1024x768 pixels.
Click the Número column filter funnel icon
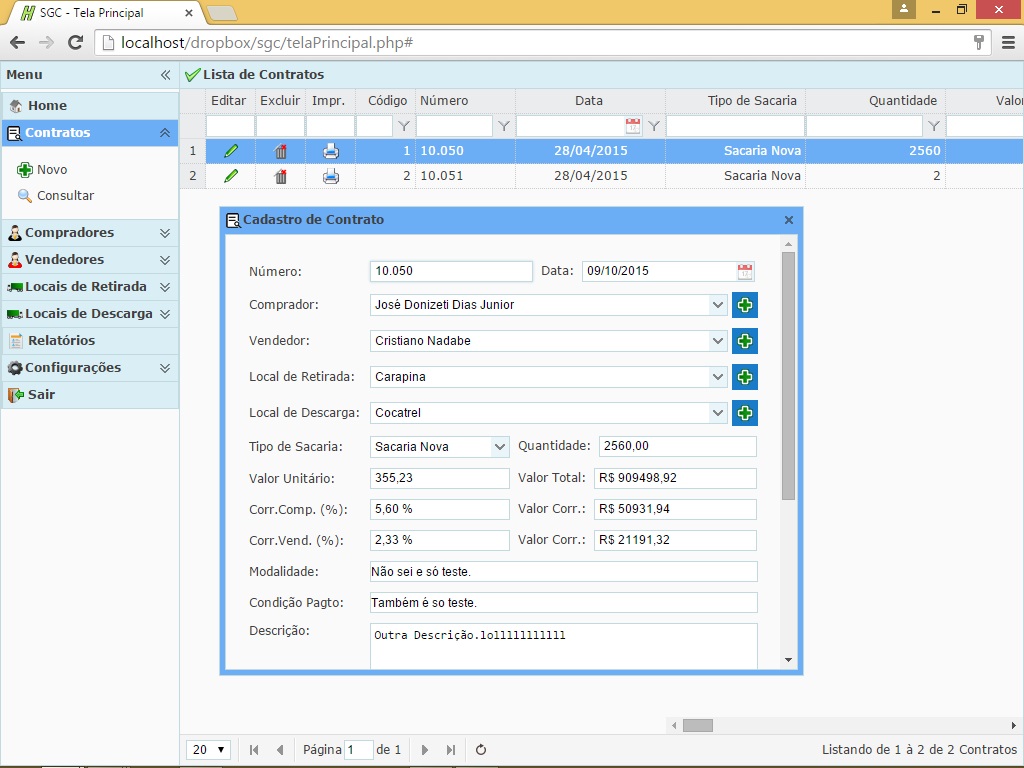click(x=504, y=126)
